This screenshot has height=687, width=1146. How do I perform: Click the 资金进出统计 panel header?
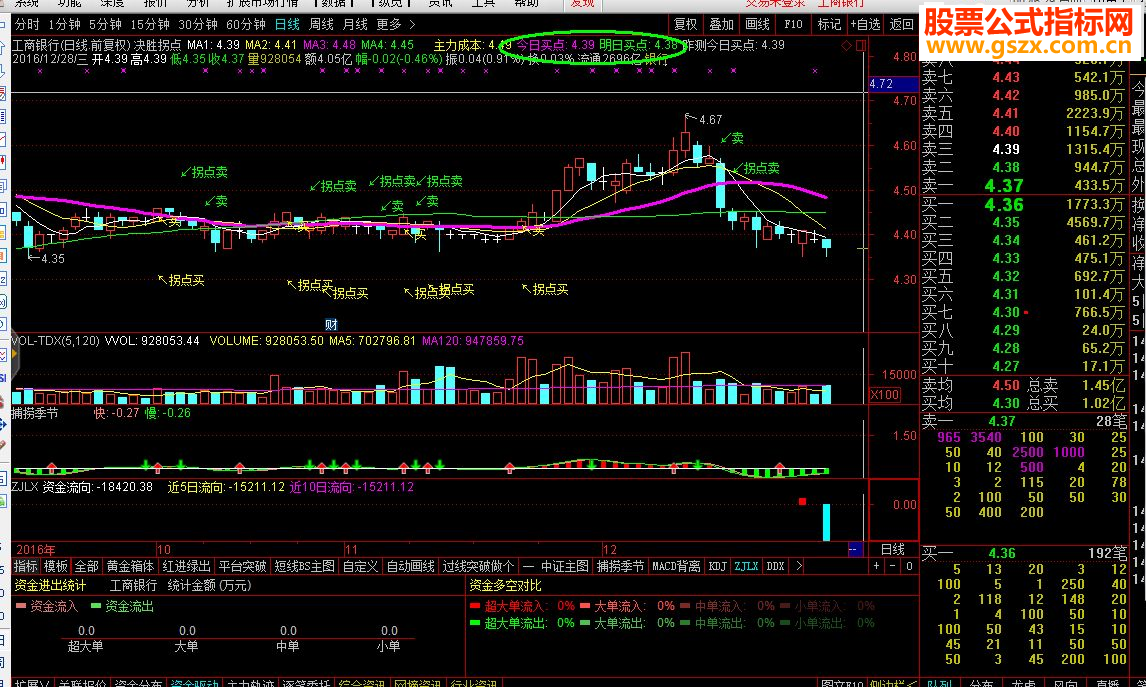click(50, 585)
